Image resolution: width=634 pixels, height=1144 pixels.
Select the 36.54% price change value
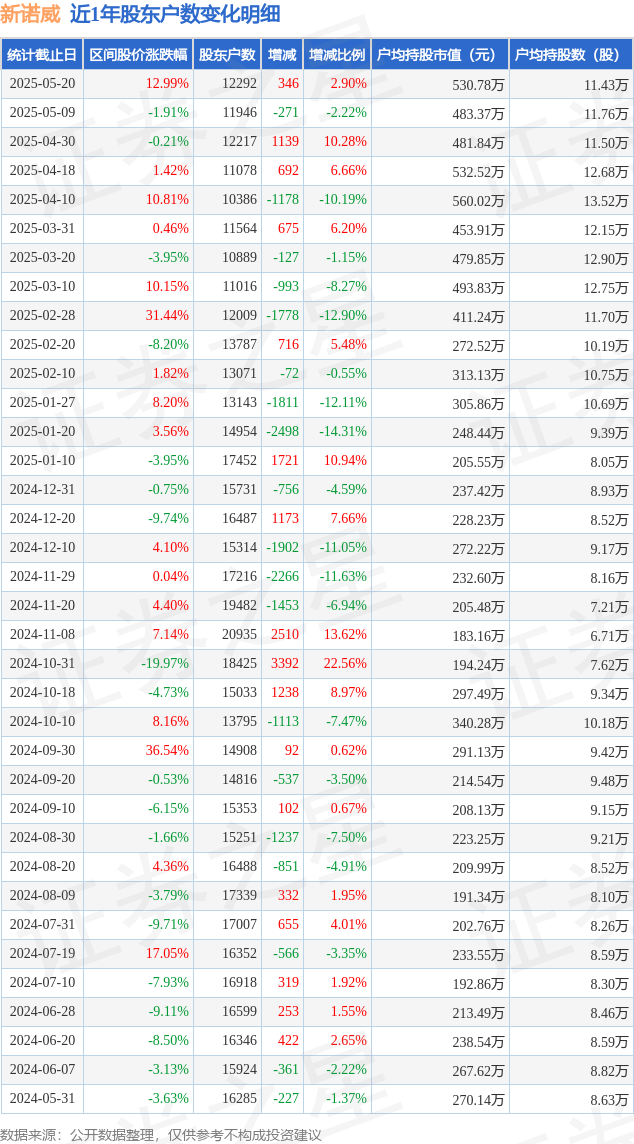point(168,751)
